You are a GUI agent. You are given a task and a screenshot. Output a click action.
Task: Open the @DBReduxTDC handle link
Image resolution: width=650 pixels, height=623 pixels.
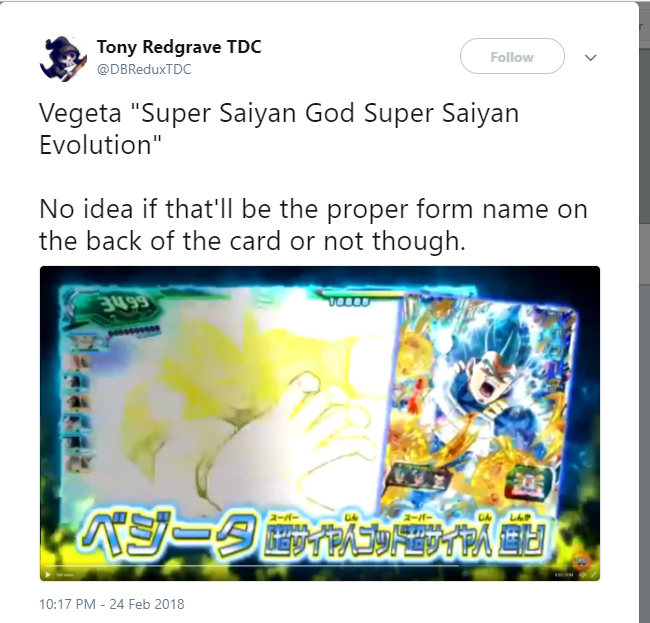[x=144, y=69]
